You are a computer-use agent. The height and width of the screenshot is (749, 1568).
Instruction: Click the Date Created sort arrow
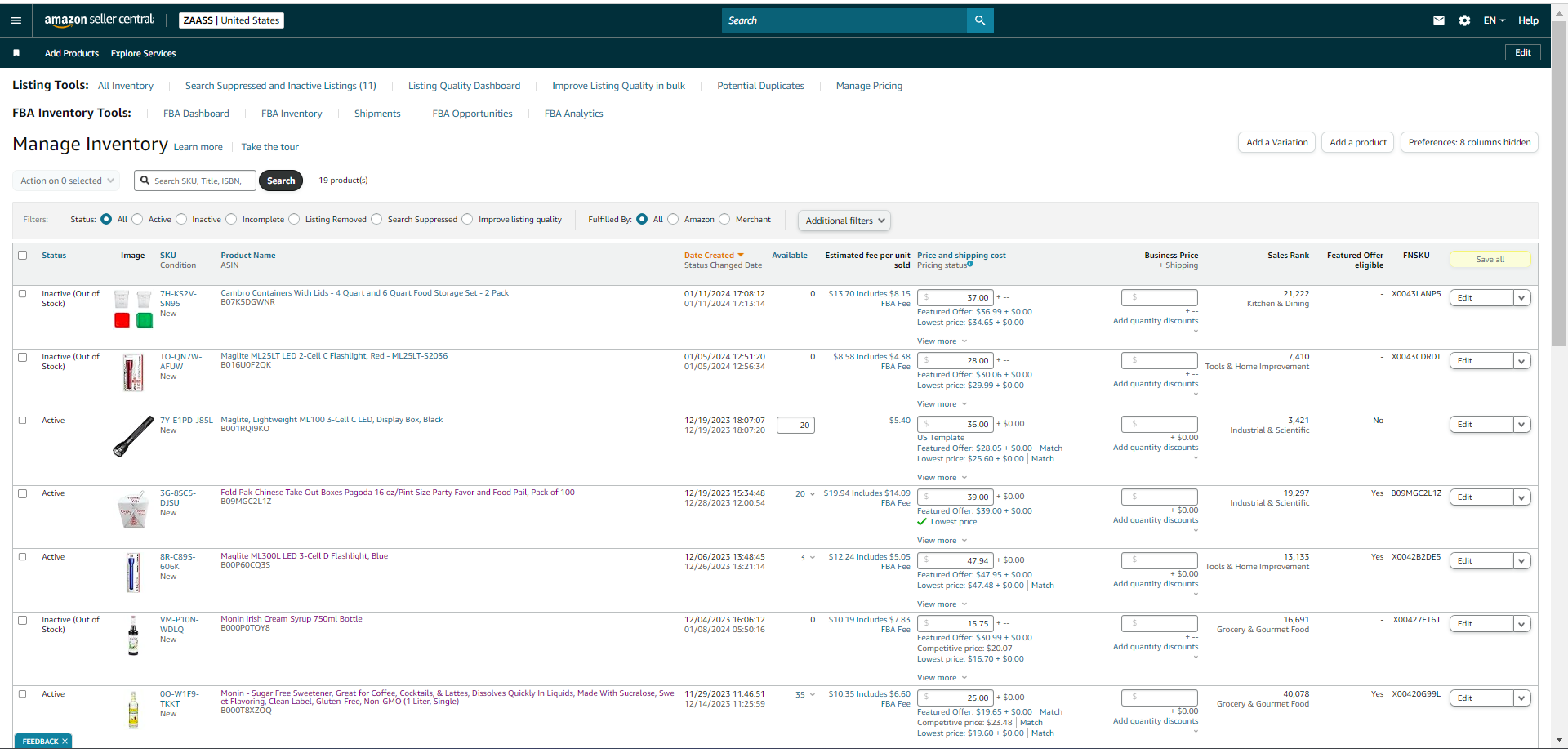click(741, 256)
